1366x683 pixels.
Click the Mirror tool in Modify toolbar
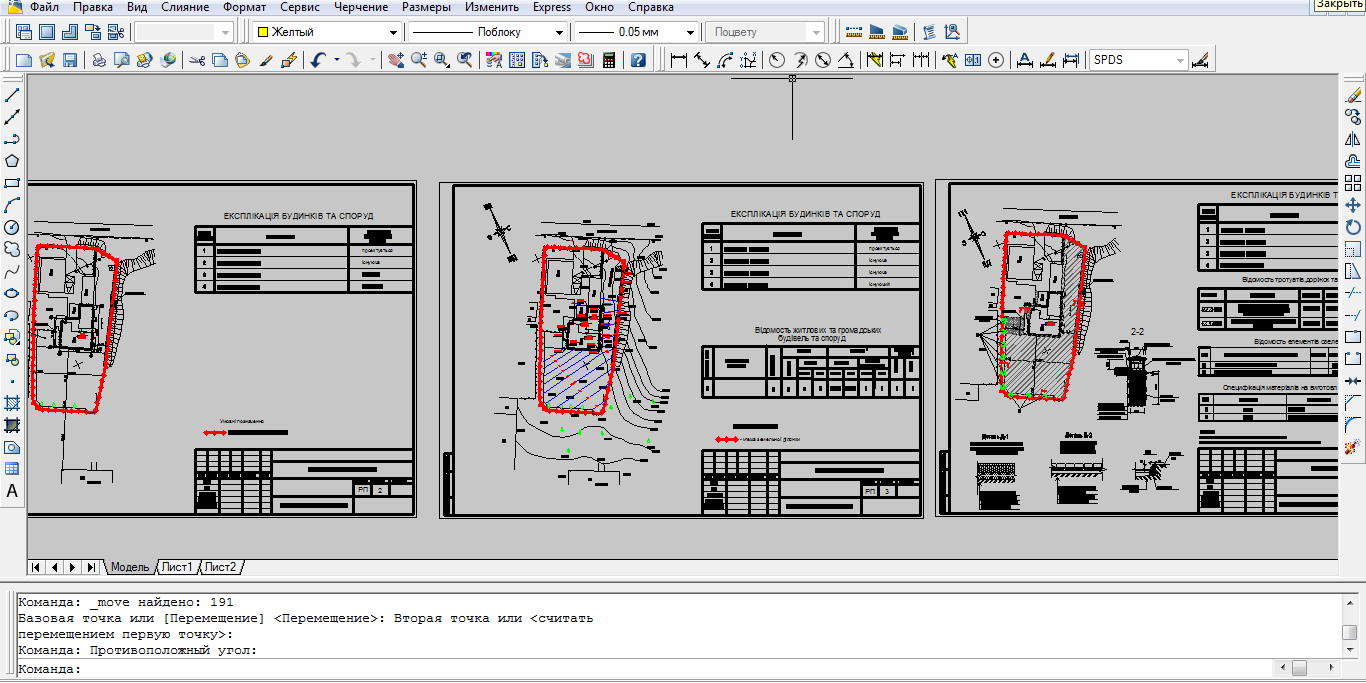[x=1353, y=139]
